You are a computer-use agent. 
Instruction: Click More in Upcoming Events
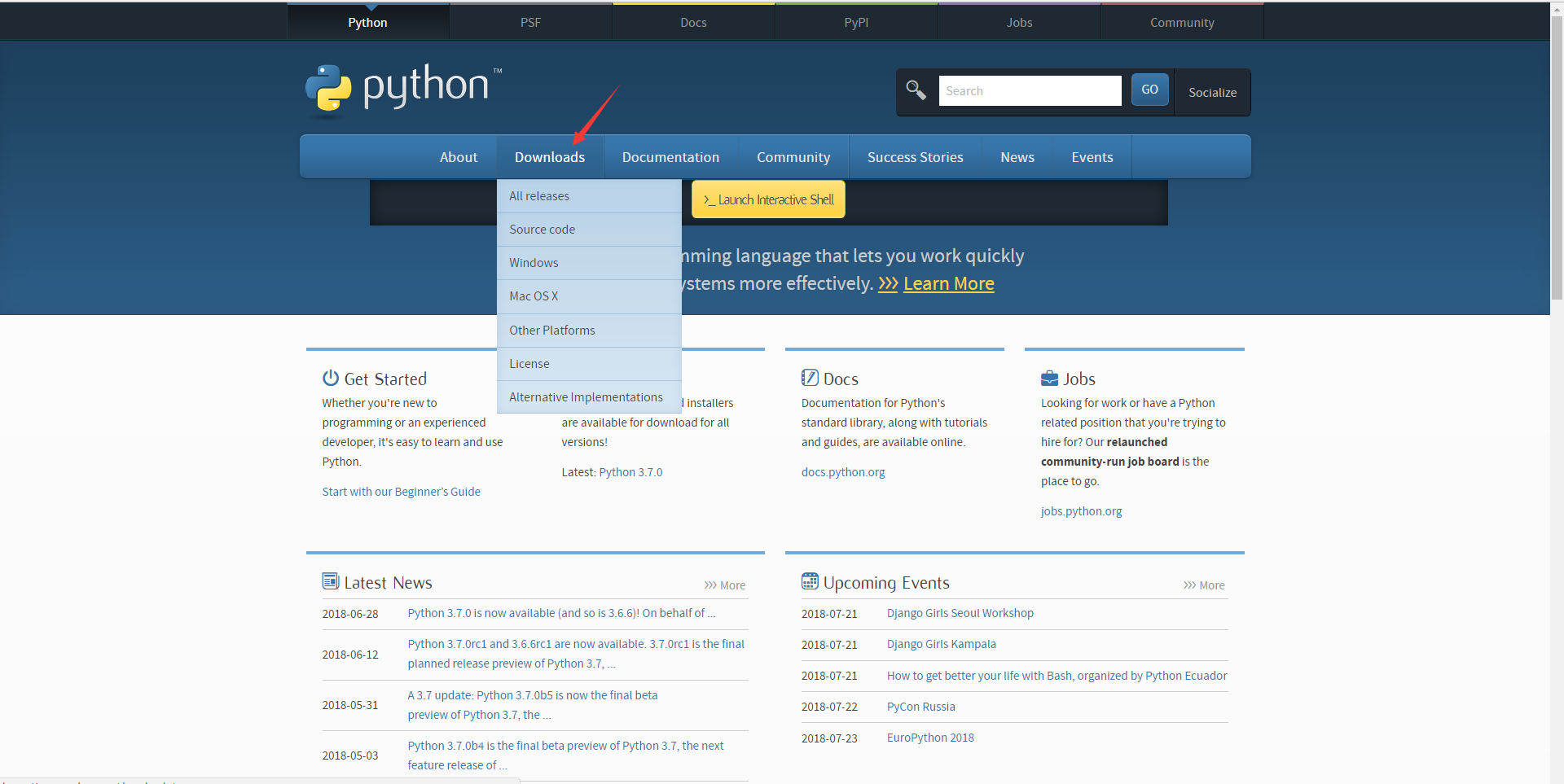pyautogui.click(x=1204, y=585)
